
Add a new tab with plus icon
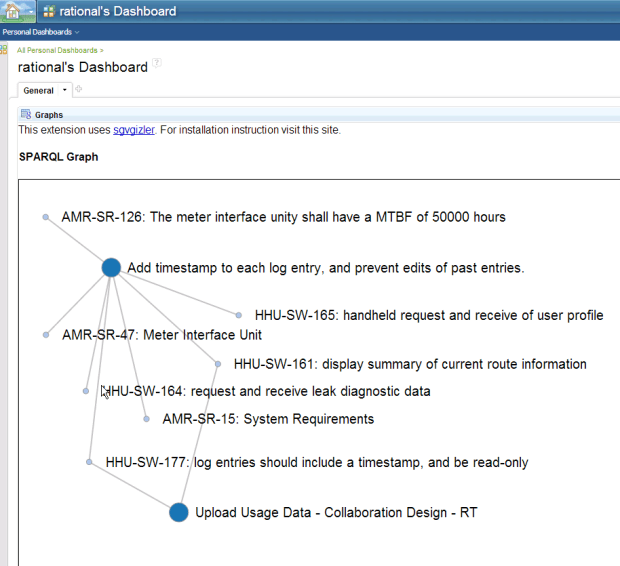(x=79, y=90)
